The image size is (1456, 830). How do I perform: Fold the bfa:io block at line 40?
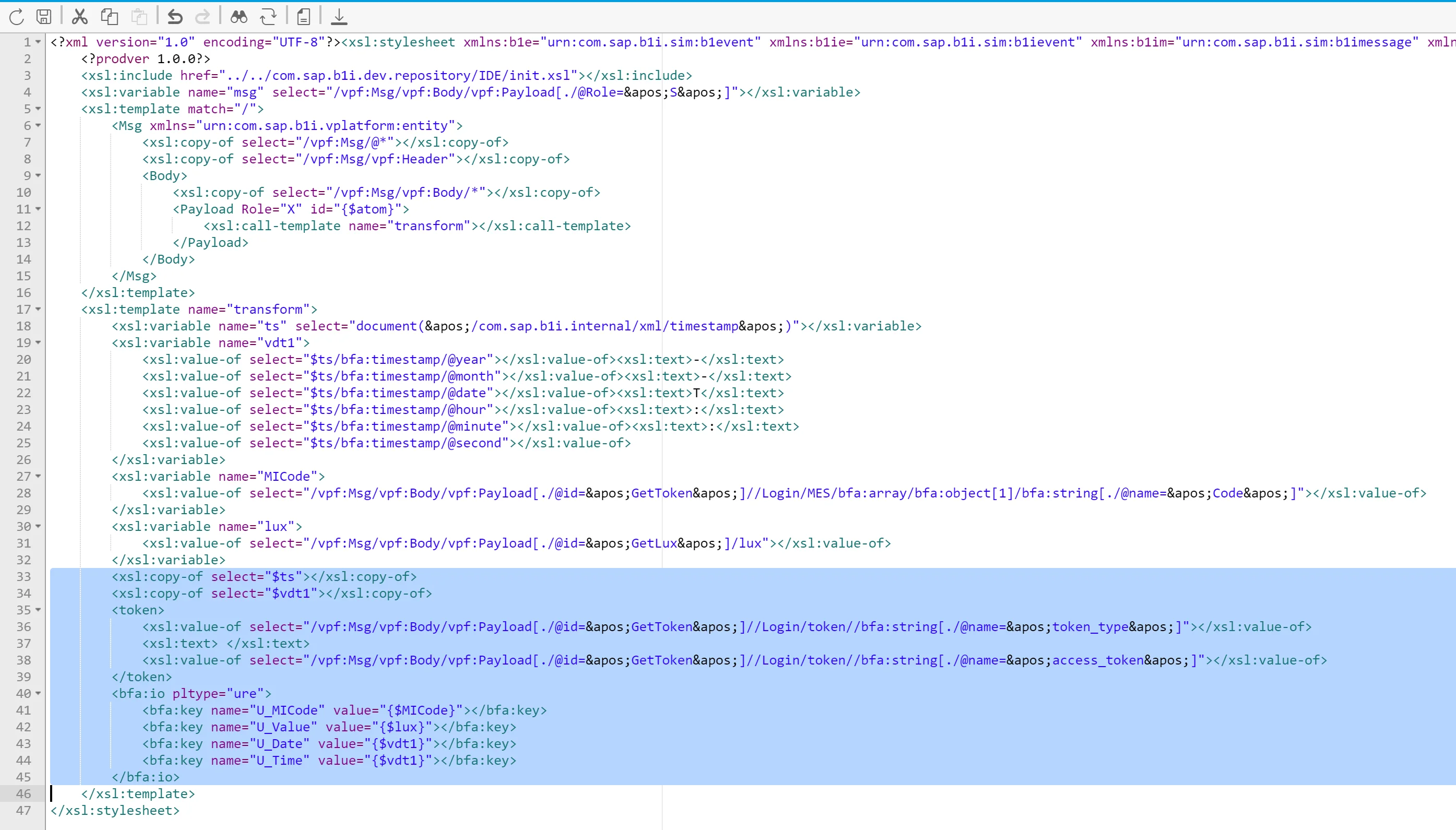coord(38,693)
